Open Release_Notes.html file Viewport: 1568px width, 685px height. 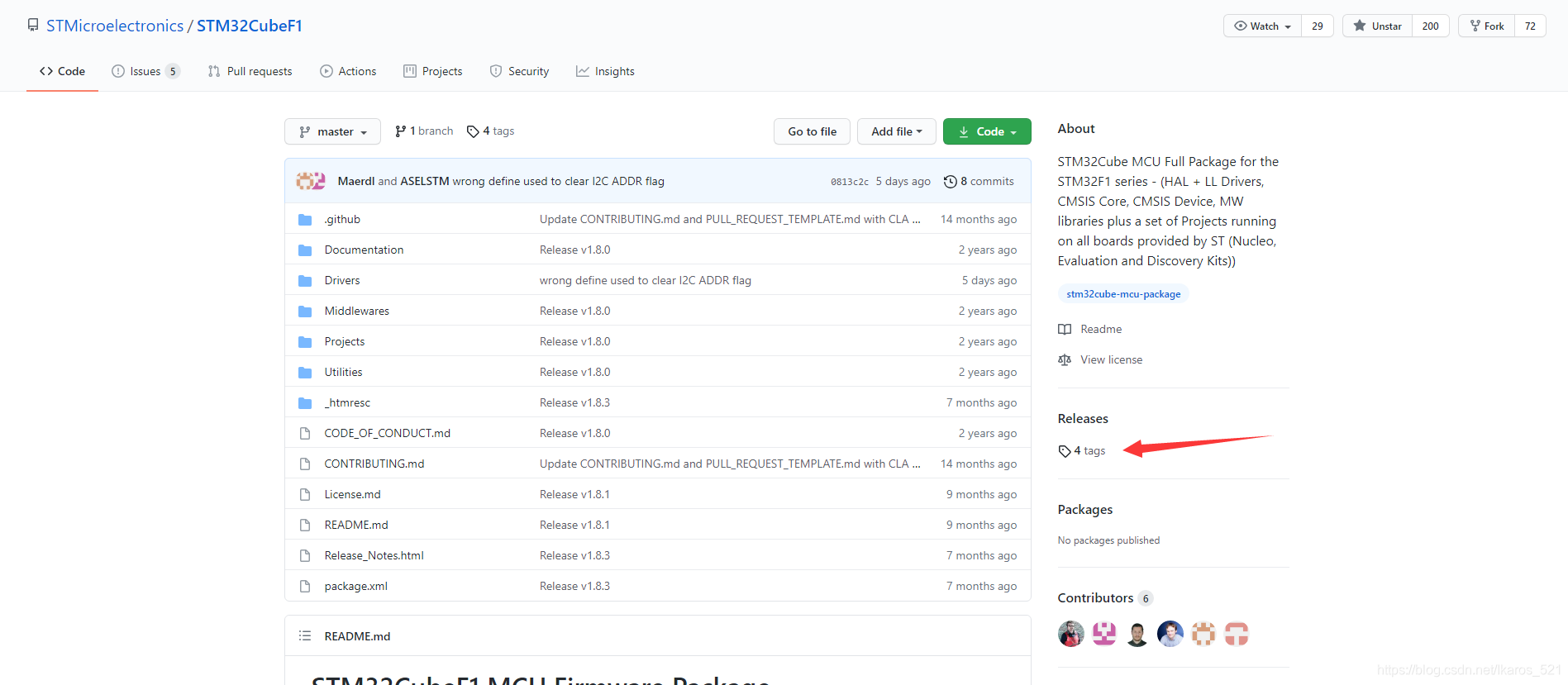(x=374, y=555)
